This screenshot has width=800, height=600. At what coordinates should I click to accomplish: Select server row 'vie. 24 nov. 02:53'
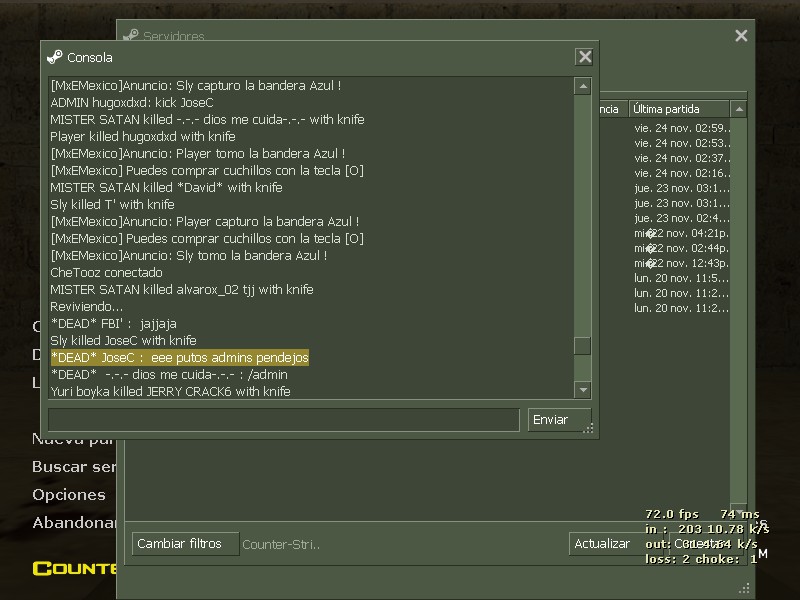(x=682, y=143)
